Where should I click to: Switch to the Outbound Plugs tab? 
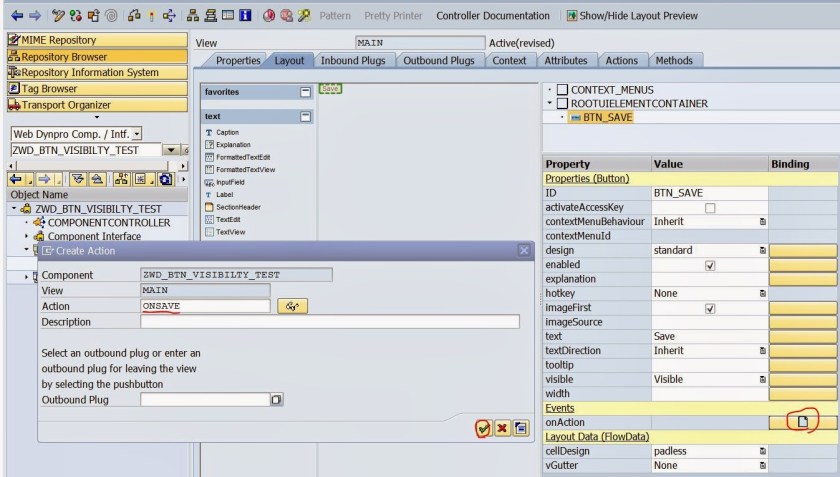(439, 61)
